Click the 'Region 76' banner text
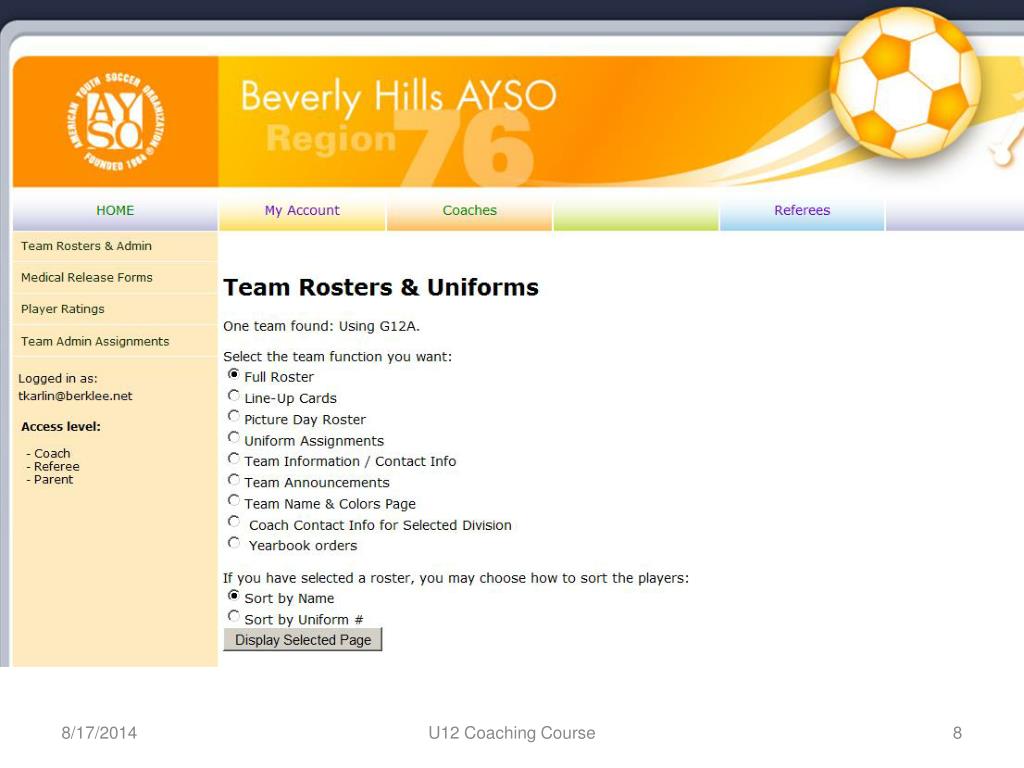1024x768 pixels. point(400,148)
